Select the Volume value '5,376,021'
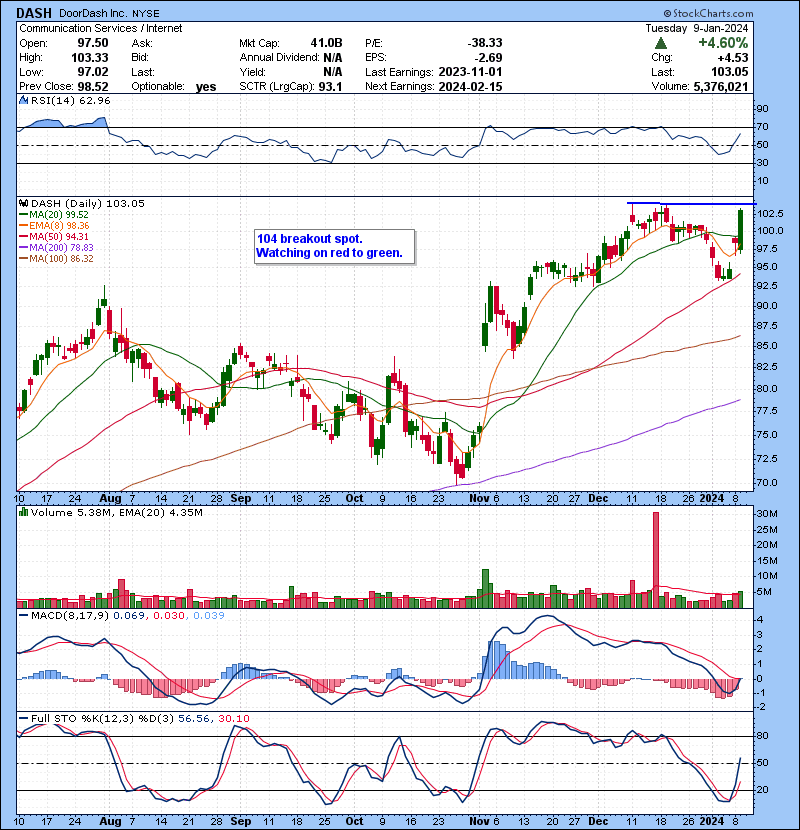The image size is (800, 830). coord(721,86)
